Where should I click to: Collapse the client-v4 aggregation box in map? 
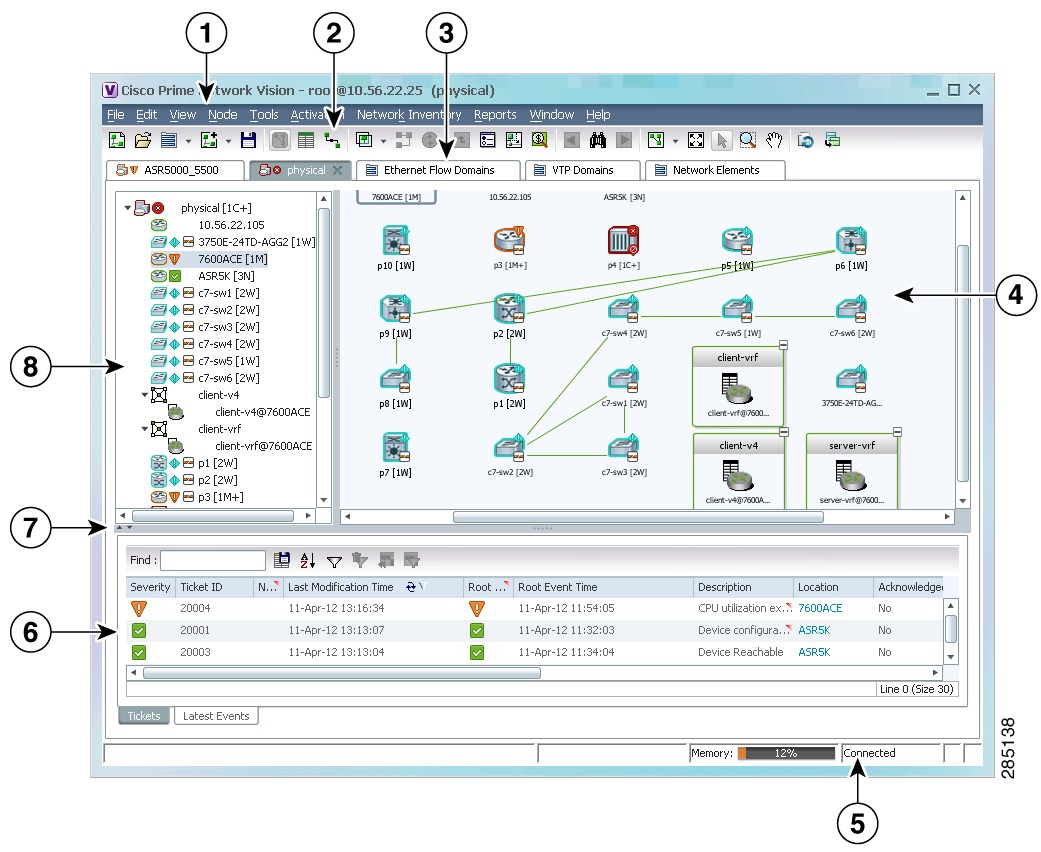pos(783,432)
